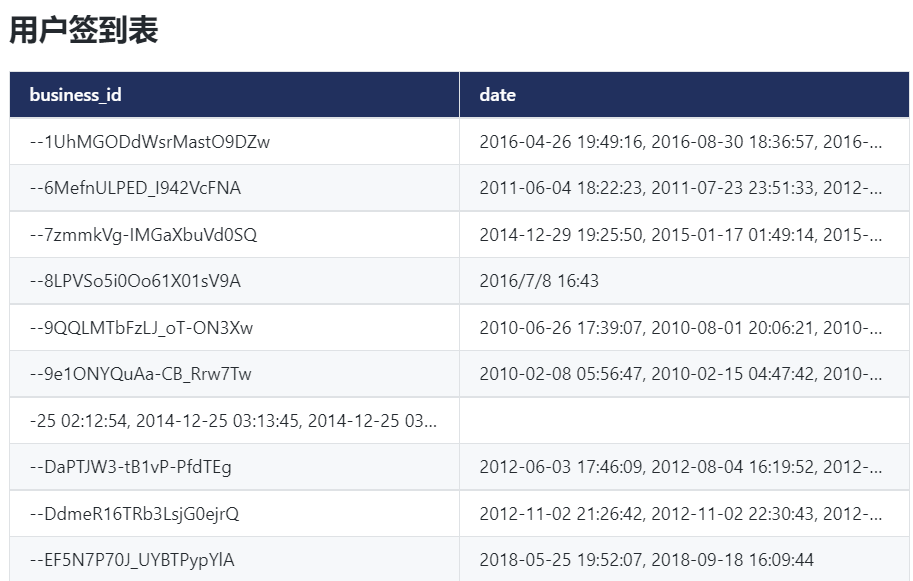The image size is (913, 581).
Task: Select the date cell starting 2016-04-26 19:49:16
Action: click(x=680, y=142)
